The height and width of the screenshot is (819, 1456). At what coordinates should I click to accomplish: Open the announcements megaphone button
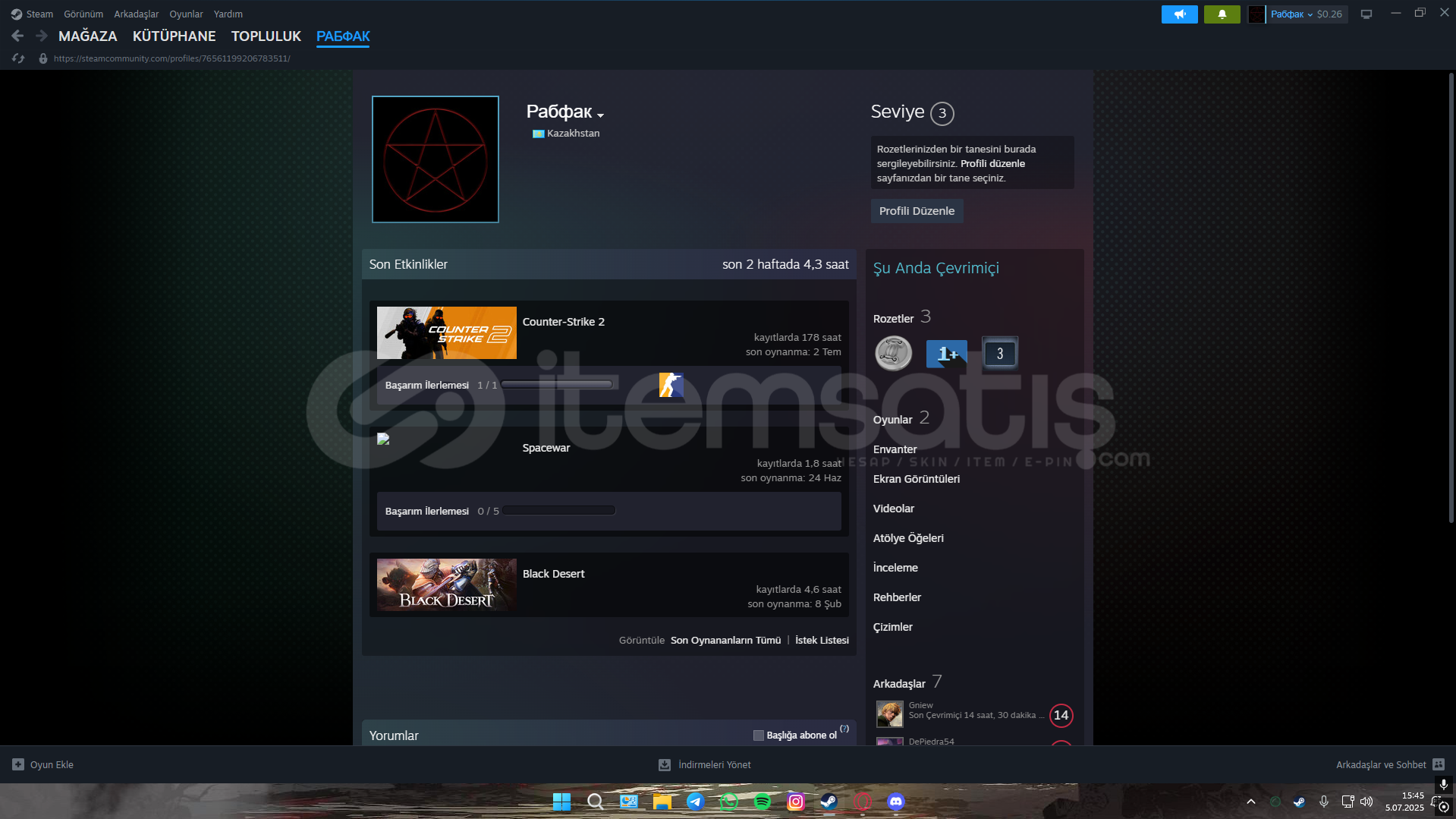(x=1179, y=14)
